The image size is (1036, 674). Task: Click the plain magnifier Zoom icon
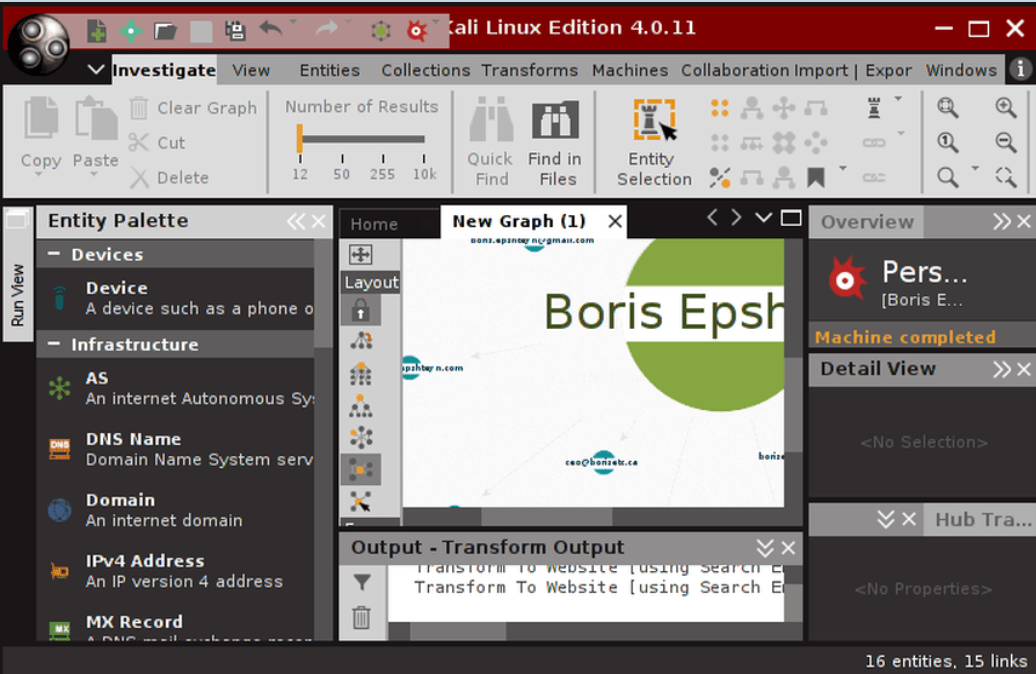[x=947, y=176]
